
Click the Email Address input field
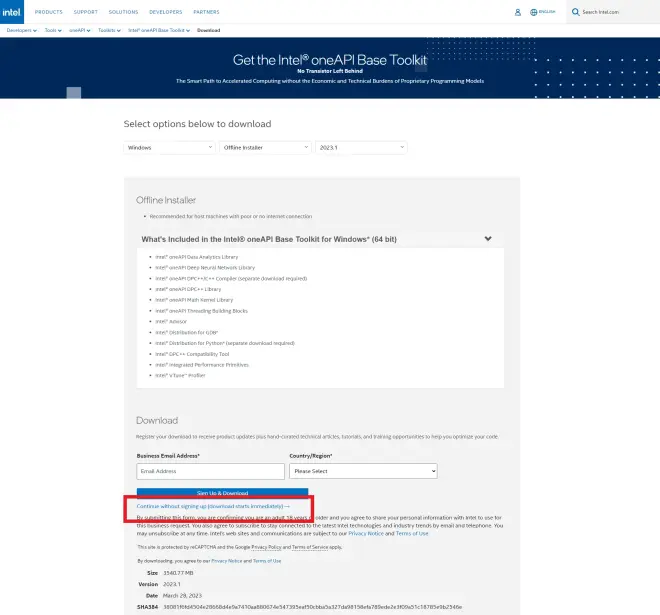(210, 471)
